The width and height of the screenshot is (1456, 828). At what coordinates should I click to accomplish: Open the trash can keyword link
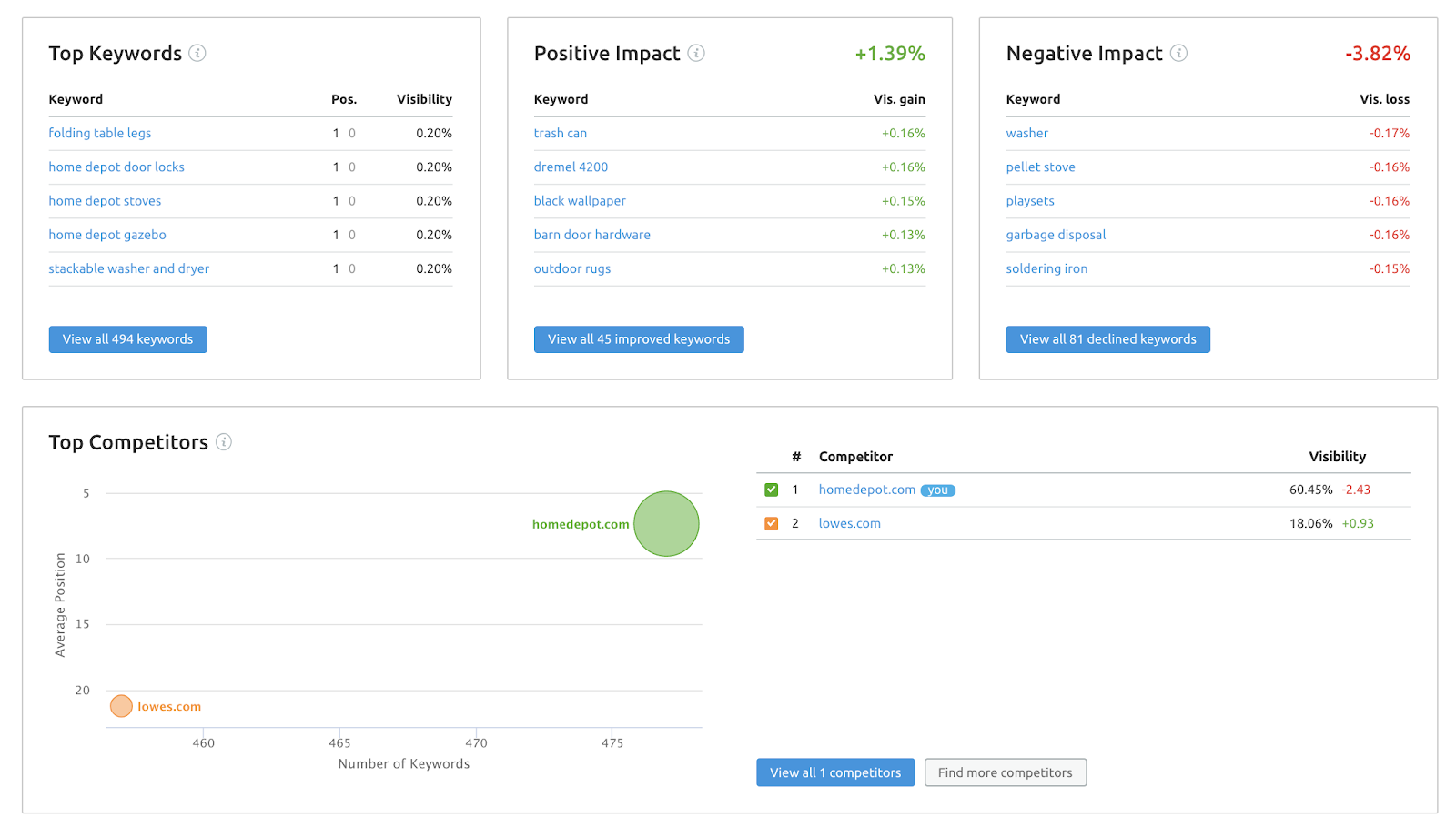(x=560, y=133)
